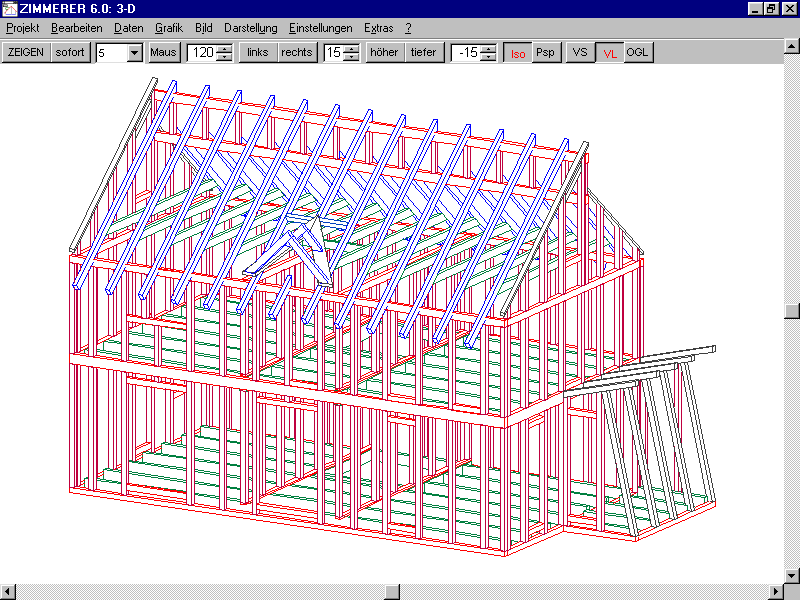Viewport: 800px width, 600px height.
Task: Activate the Maus mouse mode button
Action: click(x=163, y=53)
